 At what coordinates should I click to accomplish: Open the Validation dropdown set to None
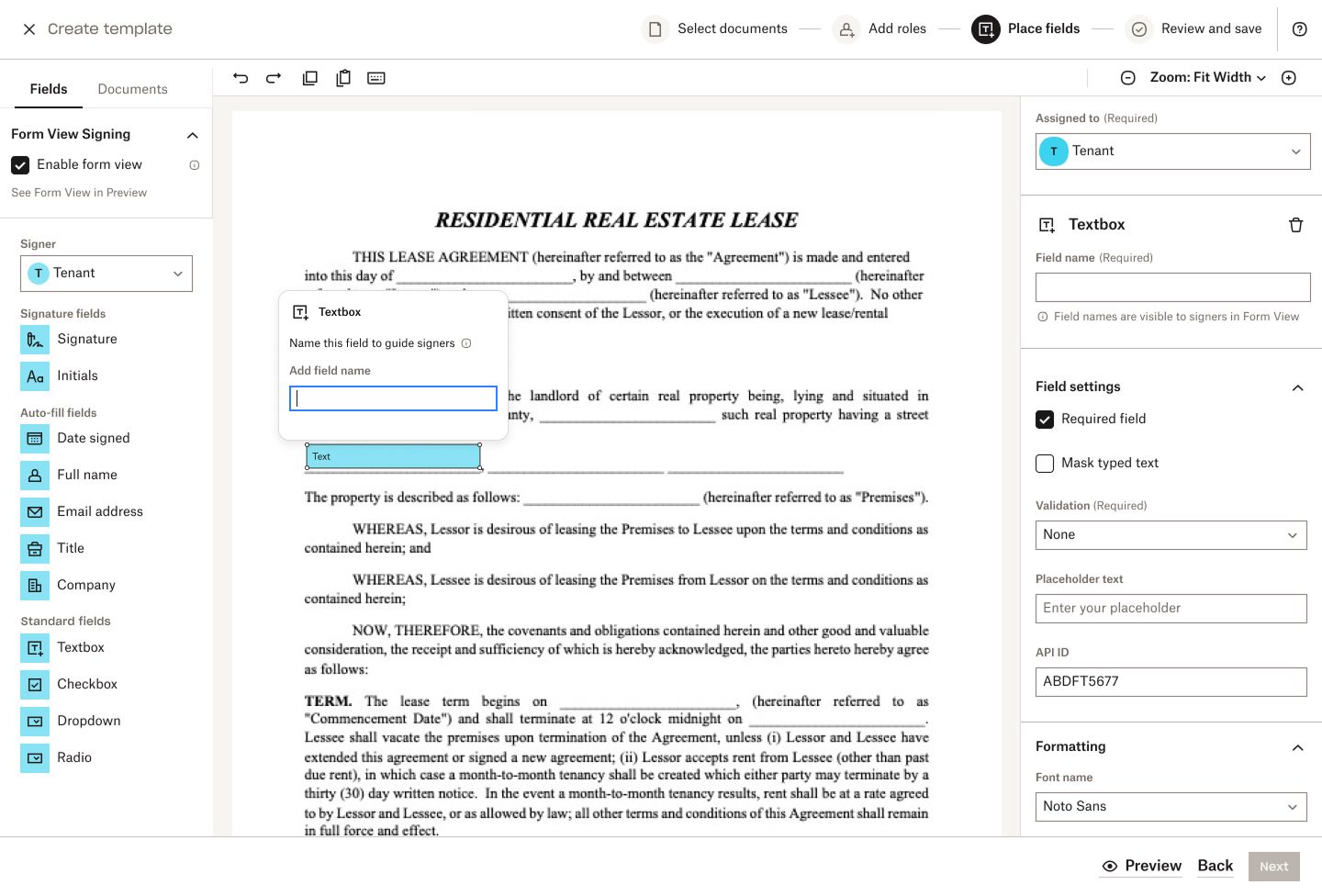pos(1171,535)
